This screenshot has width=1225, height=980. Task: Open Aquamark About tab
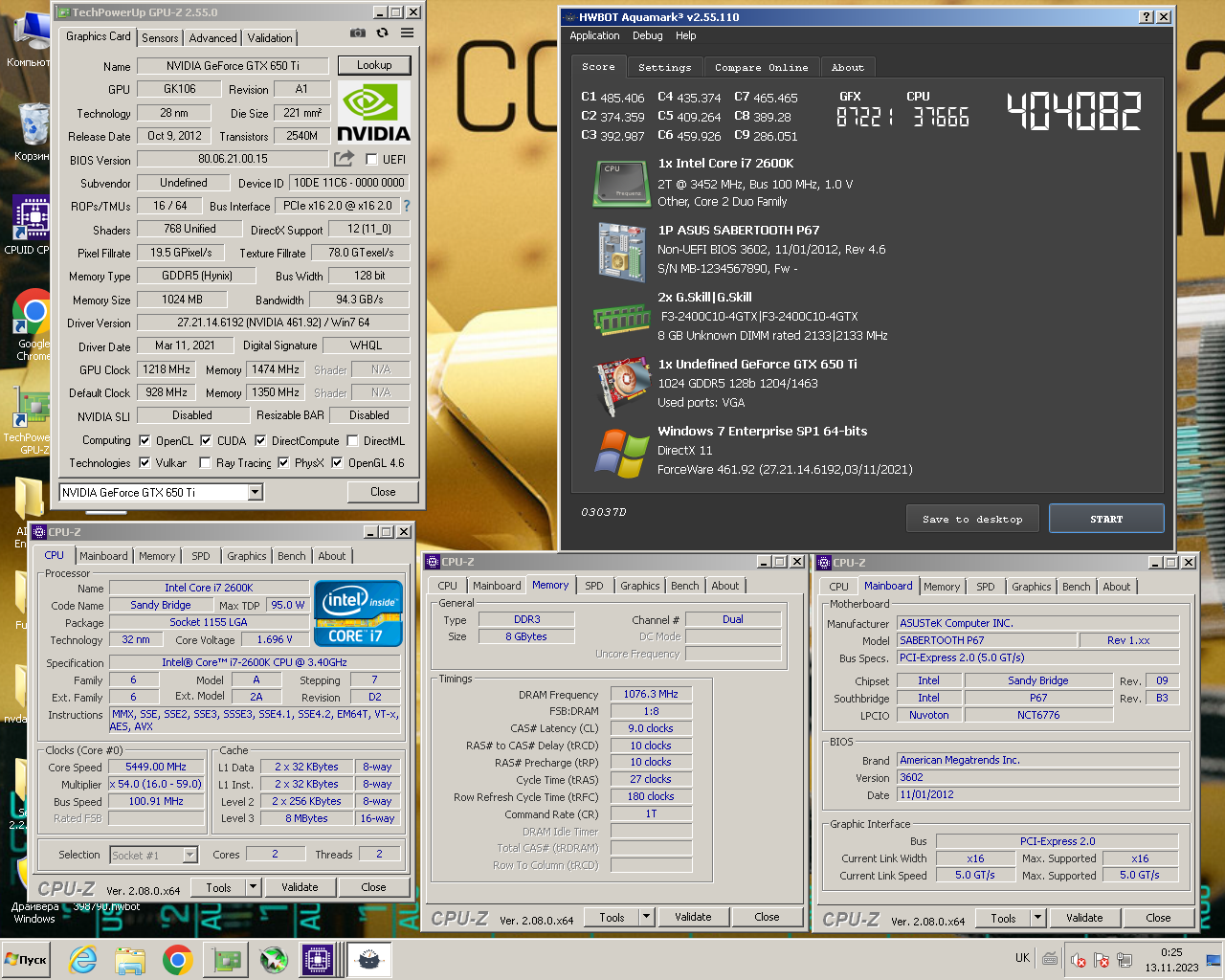[x=847, y=68]
